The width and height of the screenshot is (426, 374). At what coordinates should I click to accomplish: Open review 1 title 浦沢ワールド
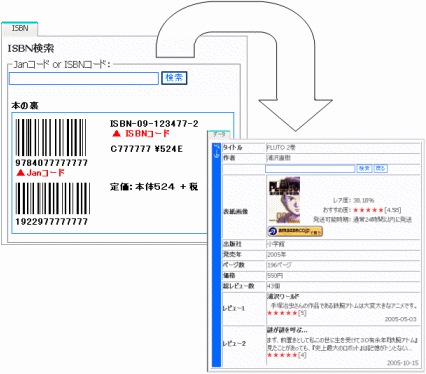click(283, 296)
